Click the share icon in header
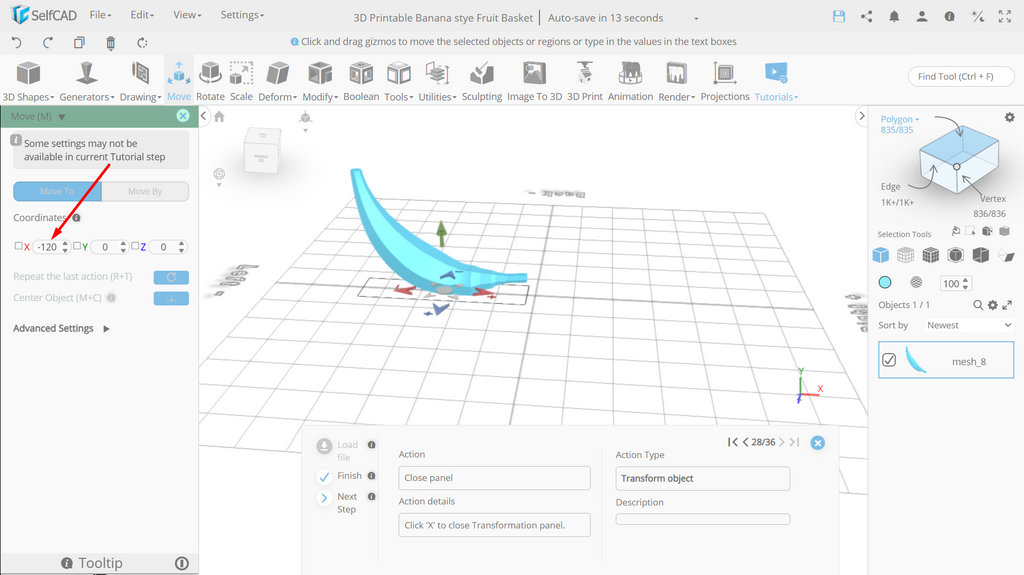 coord(867,17)
